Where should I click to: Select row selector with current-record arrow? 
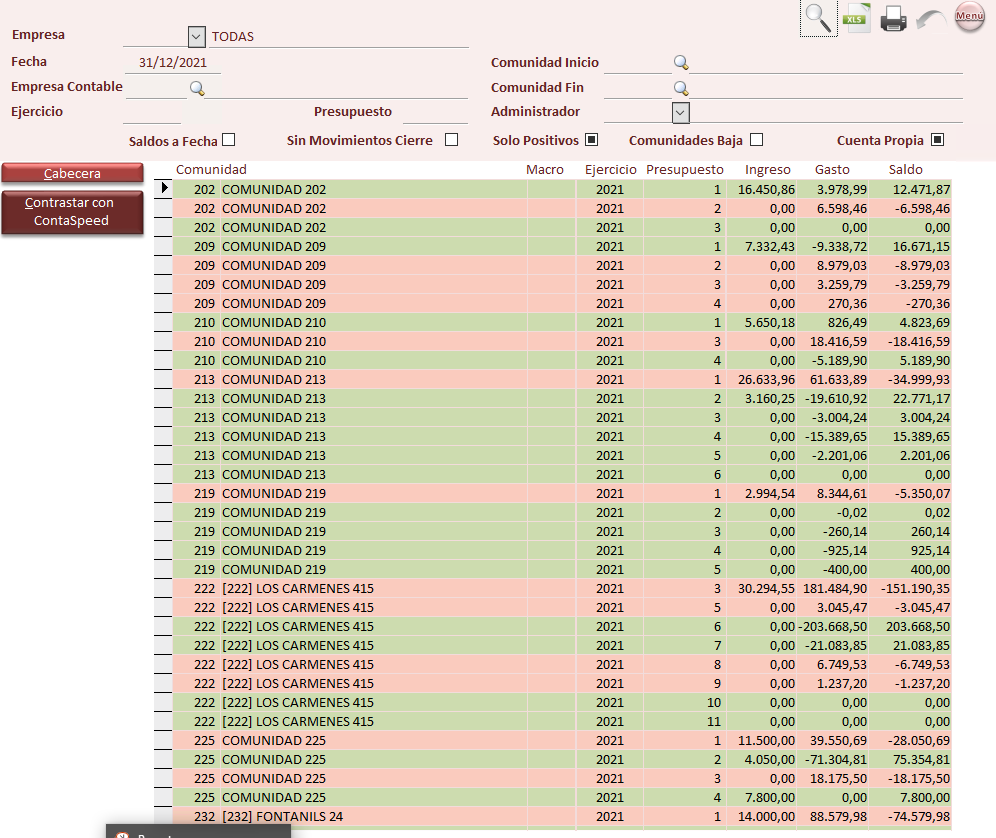[x=163, y=189]
